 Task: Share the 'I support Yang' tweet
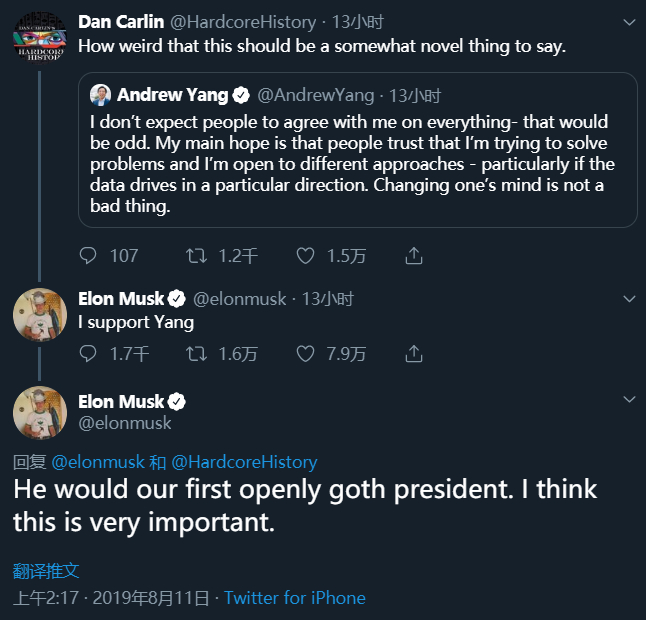413,353
